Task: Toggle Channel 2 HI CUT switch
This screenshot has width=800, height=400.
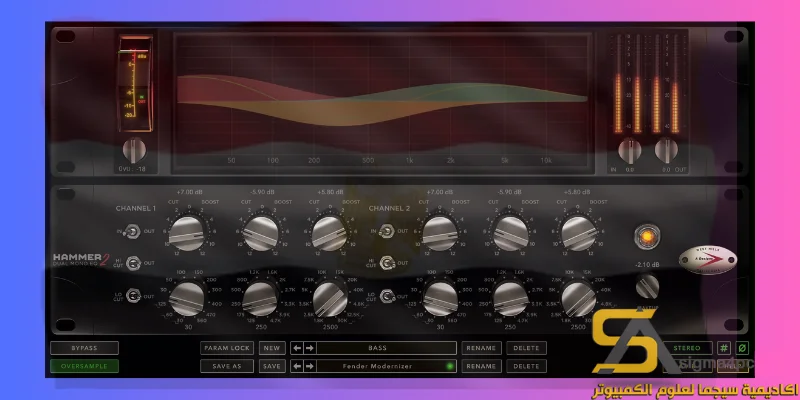Action: (387, 263)
